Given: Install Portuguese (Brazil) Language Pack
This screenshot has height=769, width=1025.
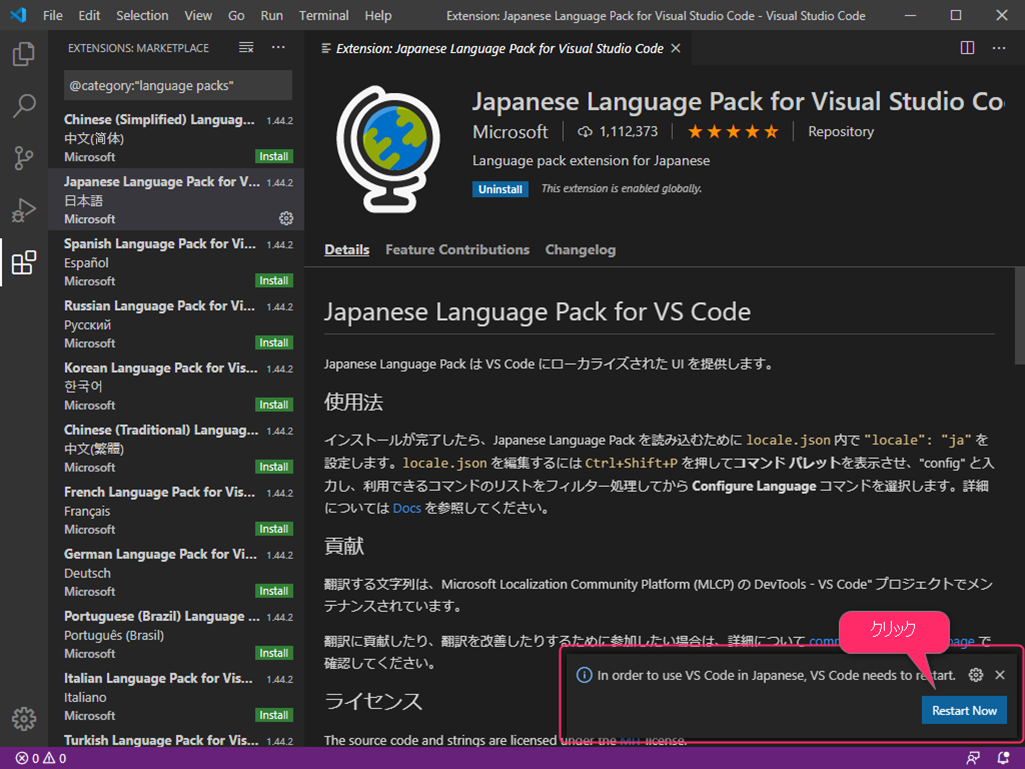Looking at the screenshot, I should pos(274,653).
